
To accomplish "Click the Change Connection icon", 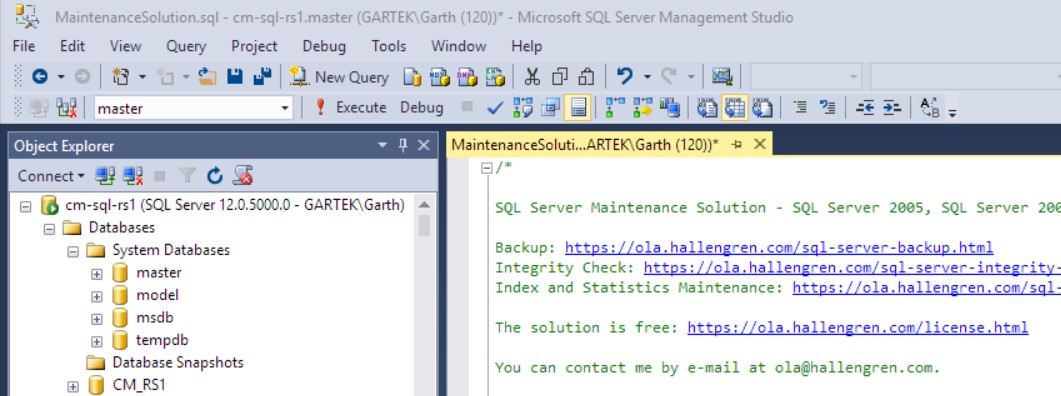I will (x=66, y=108).
